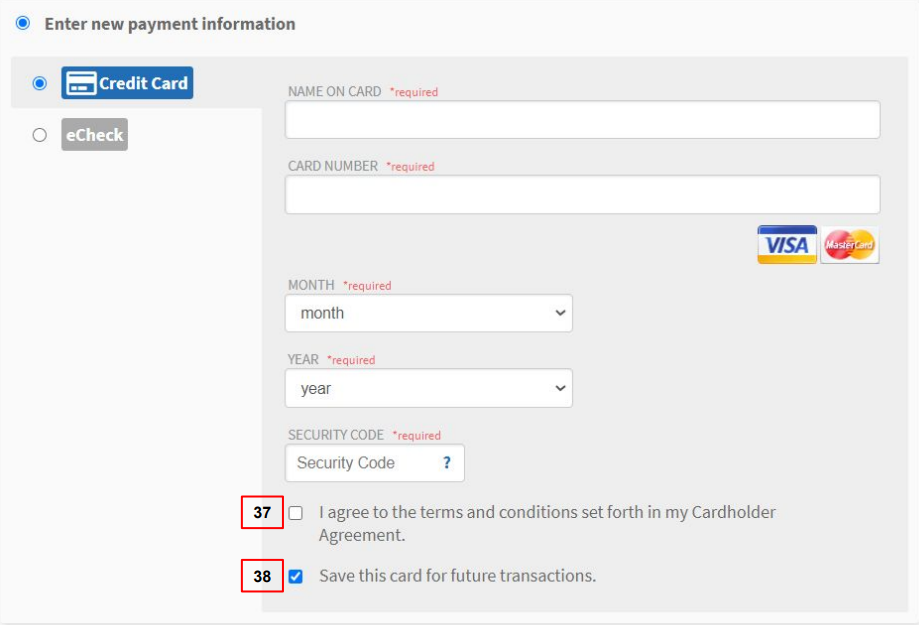Click the MasterCard logo
This screenshot has width=919, height=625.
pos(849,244)
